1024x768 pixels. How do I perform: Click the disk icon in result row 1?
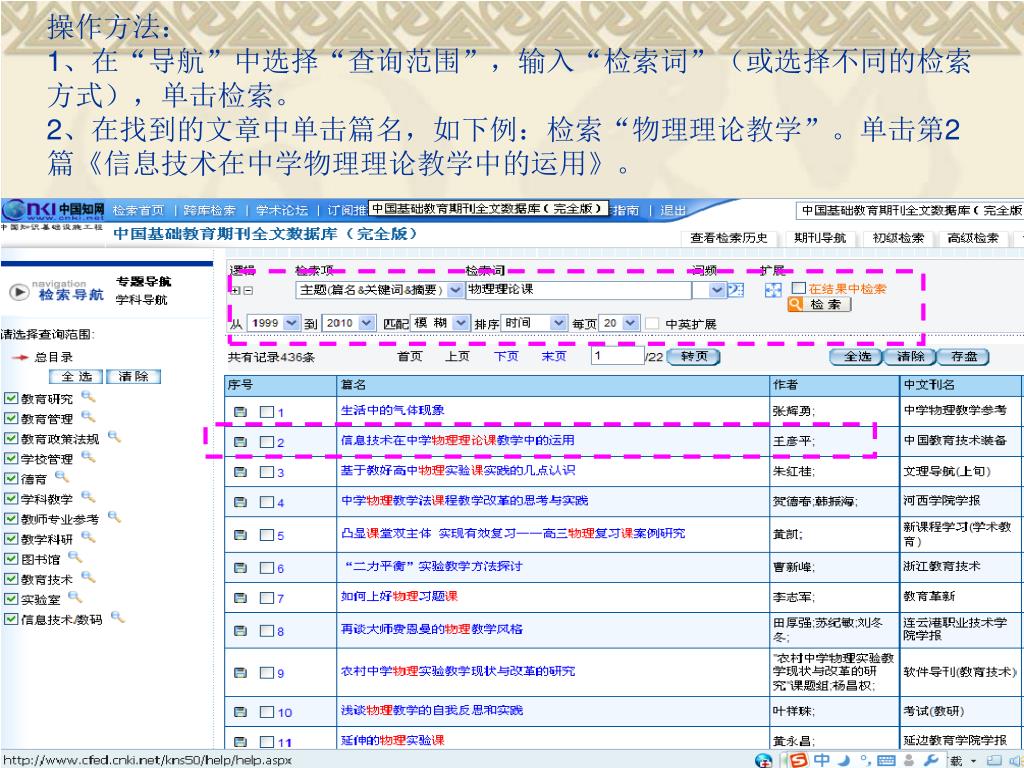[x=240, y=412]
